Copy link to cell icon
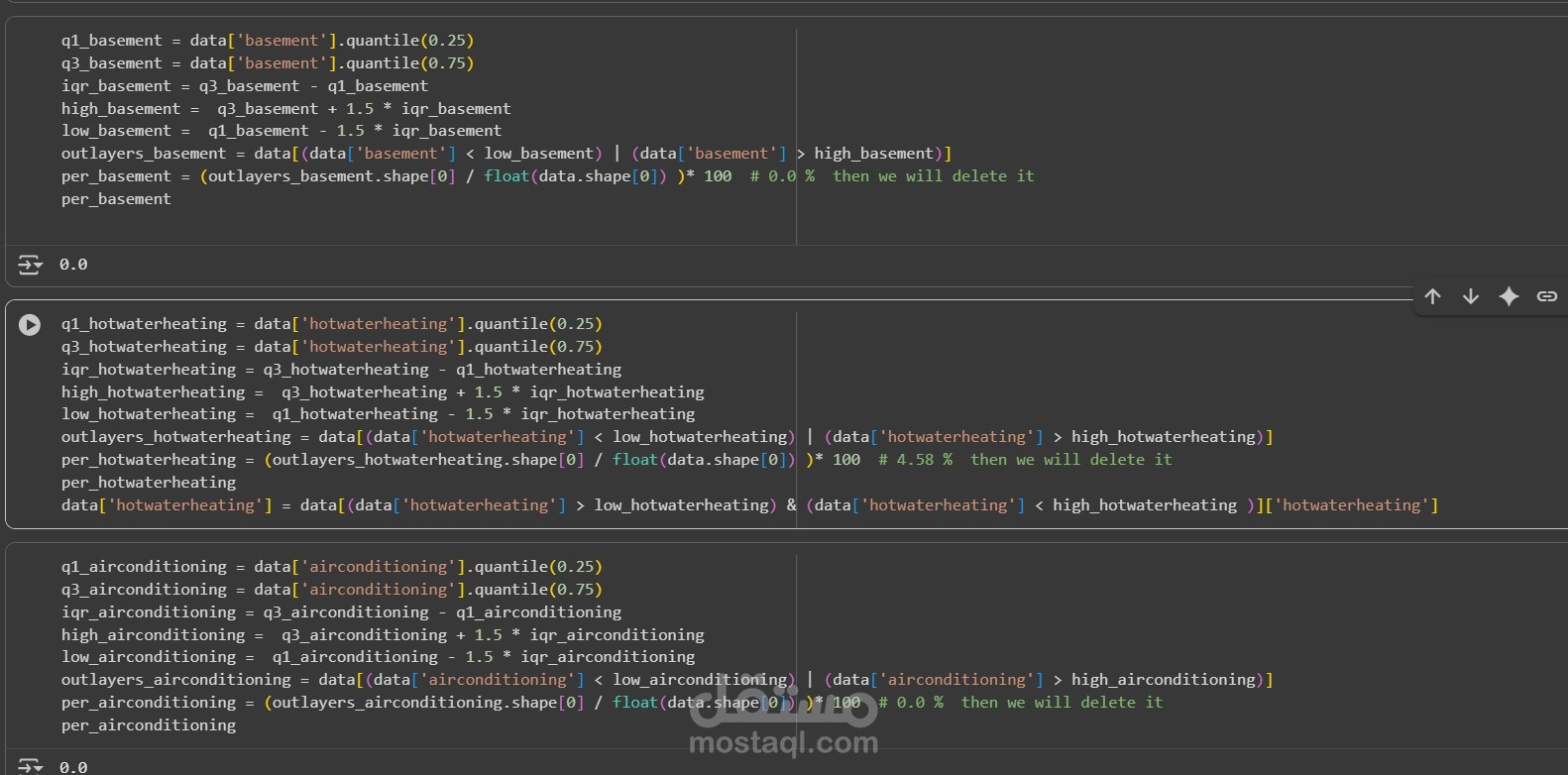This screenshot has width=1568, height=775. (x=1546, y=296)
